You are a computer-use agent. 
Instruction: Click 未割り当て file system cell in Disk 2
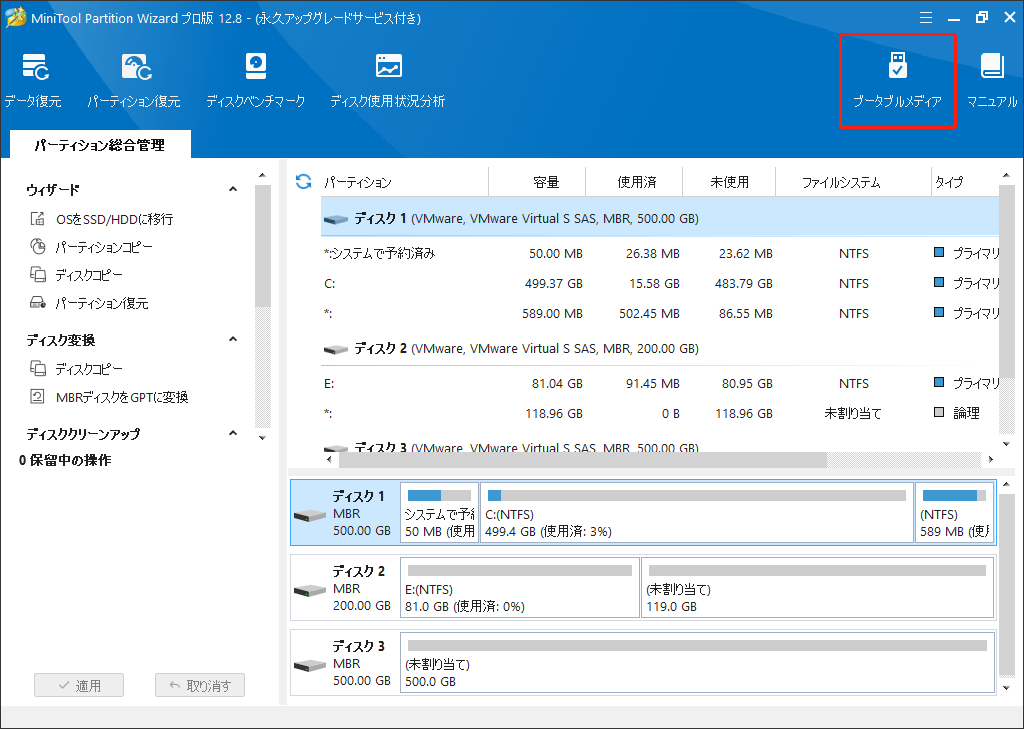click(x=853, y=413)
